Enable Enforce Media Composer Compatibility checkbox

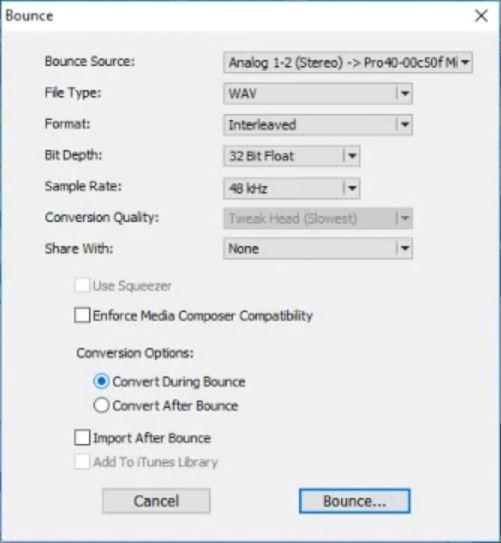(82, 315)
